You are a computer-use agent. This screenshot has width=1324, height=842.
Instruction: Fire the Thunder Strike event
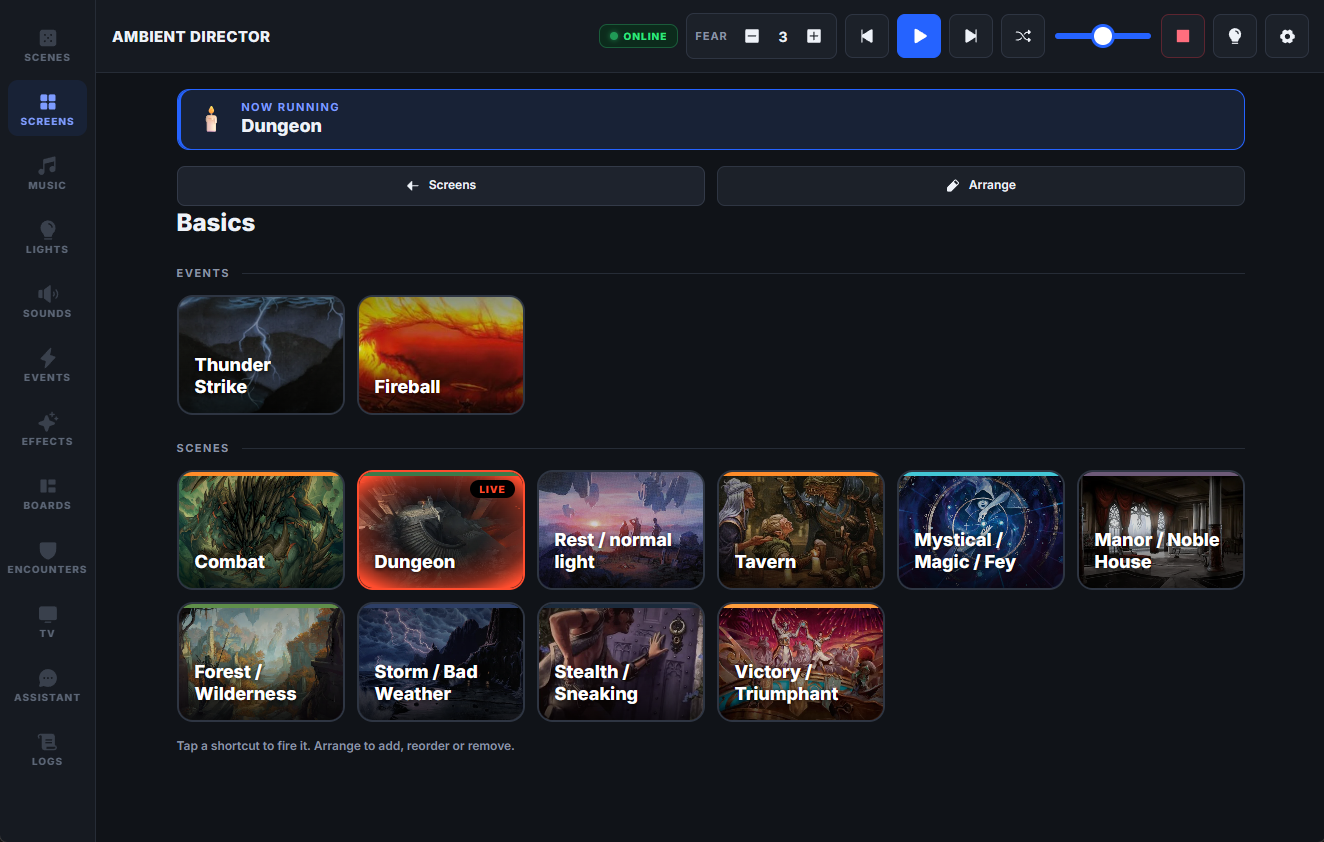click(261, 355)
